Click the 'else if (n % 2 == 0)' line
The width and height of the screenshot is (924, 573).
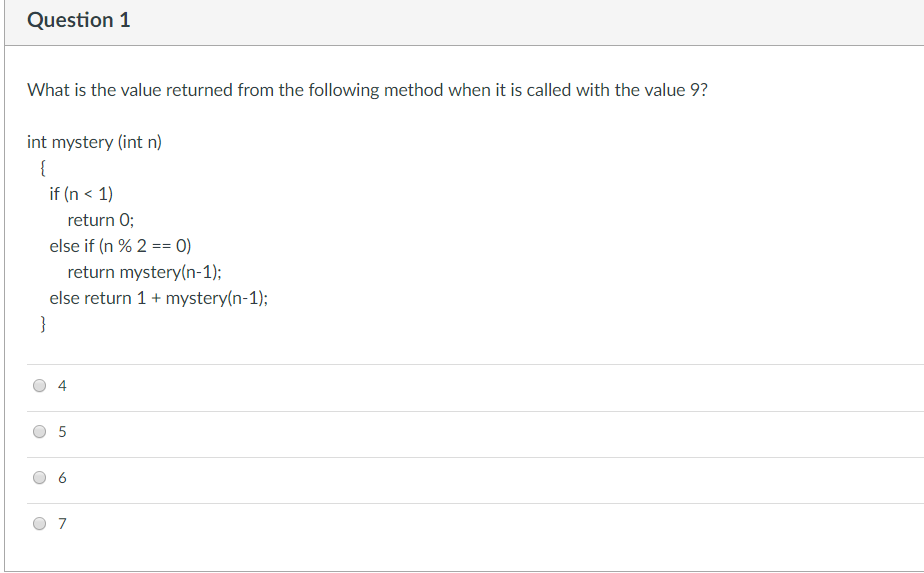pos(121,246)
